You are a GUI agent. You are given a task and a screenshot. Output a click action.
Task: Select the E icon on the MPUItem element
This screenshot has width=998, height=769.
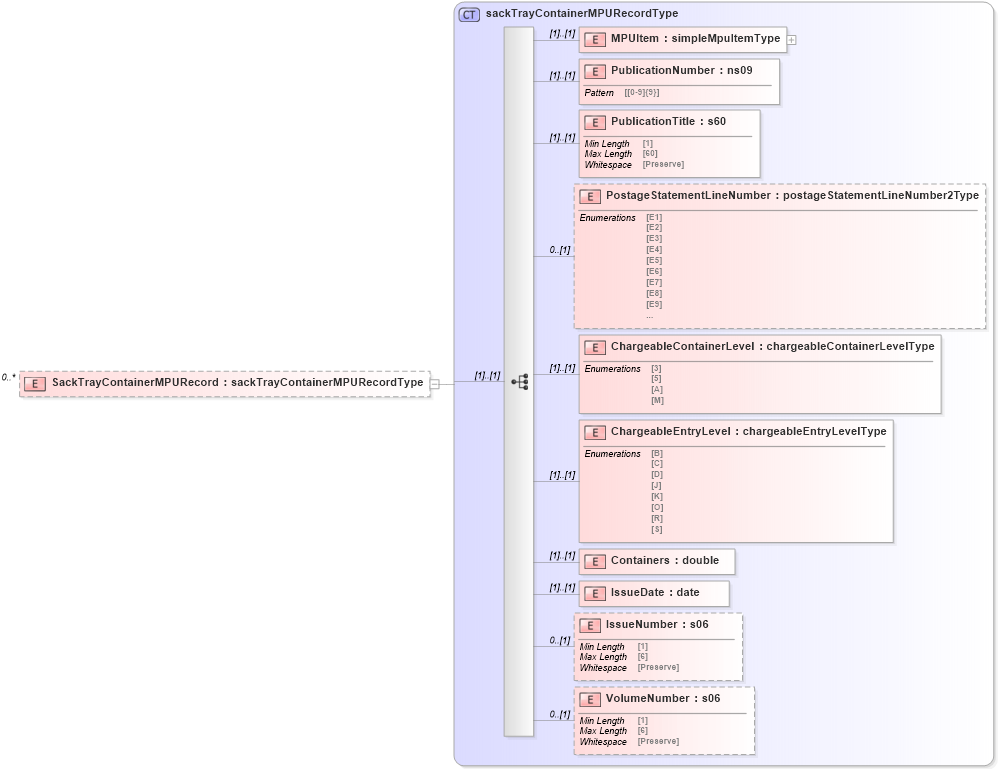(x=595, y=39)
